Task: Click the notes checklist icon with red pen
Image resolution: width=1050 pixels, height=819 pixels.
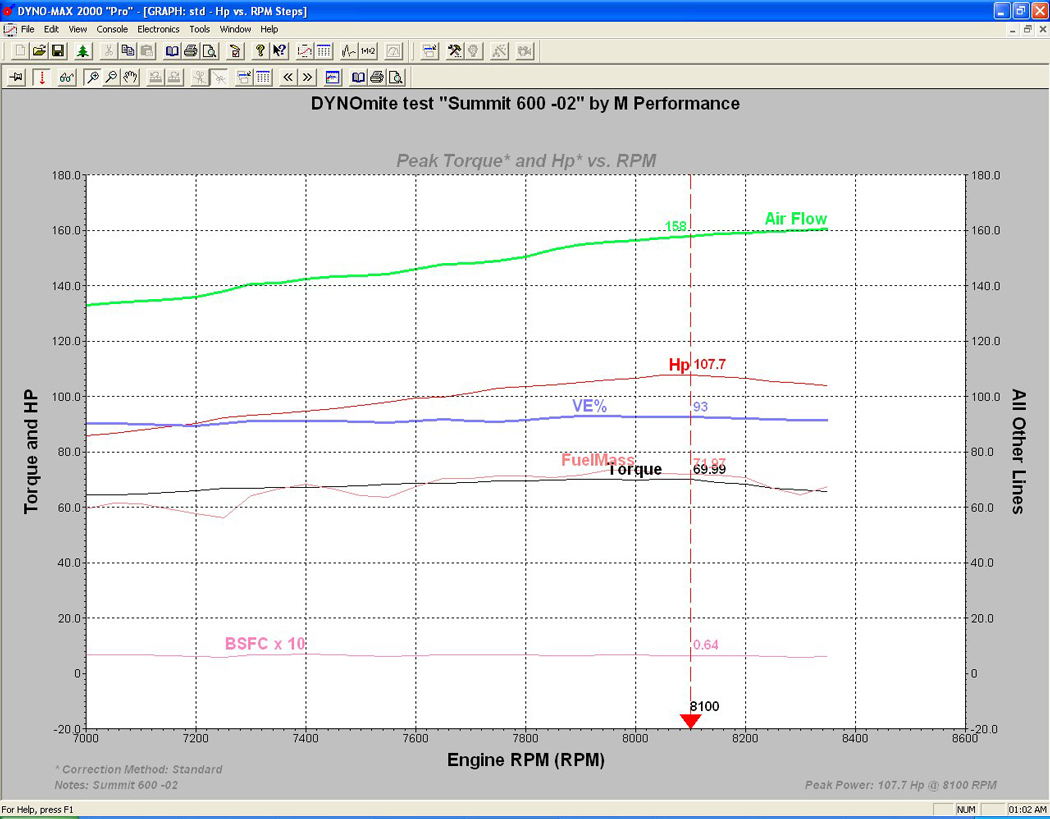Action: [x=235, y=51]
